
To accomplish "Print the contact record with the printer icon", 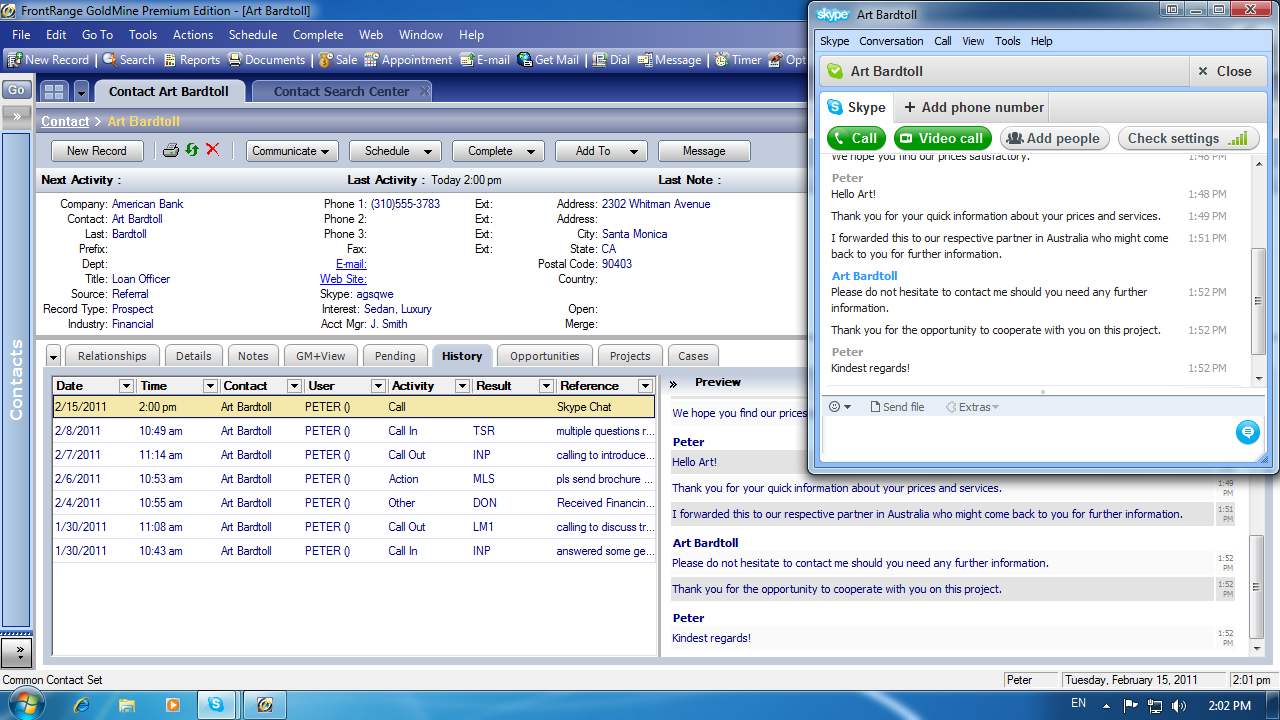I will (171, 150).
